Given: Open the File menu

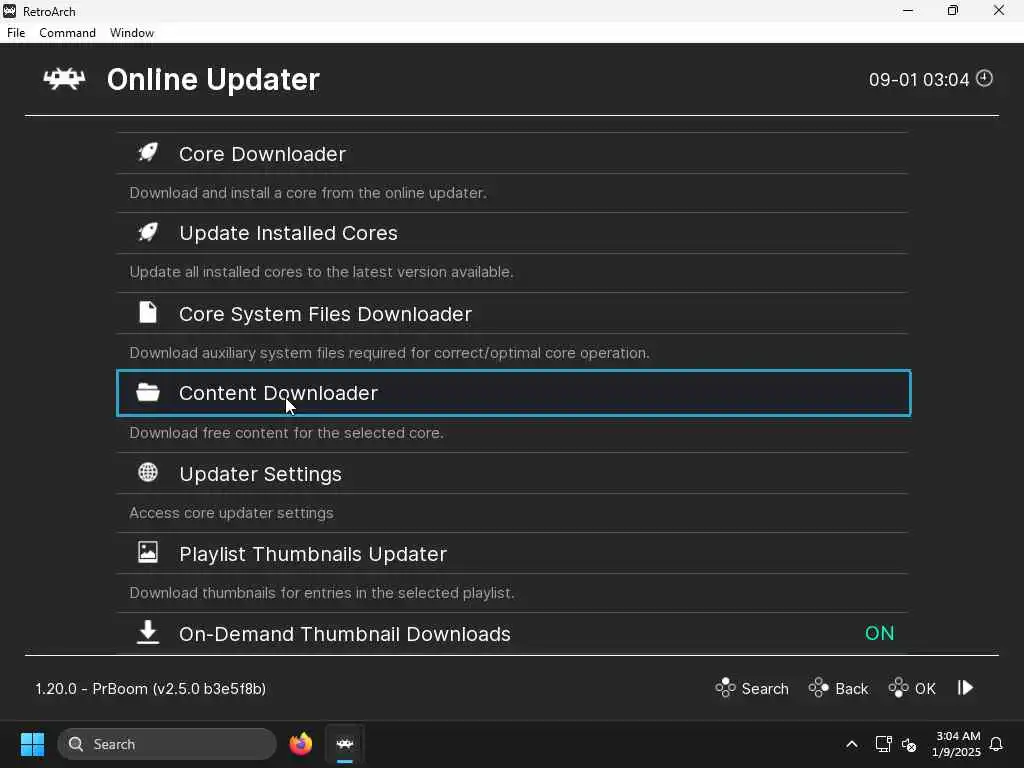Looking at the screenshot, I should (16, 33).
